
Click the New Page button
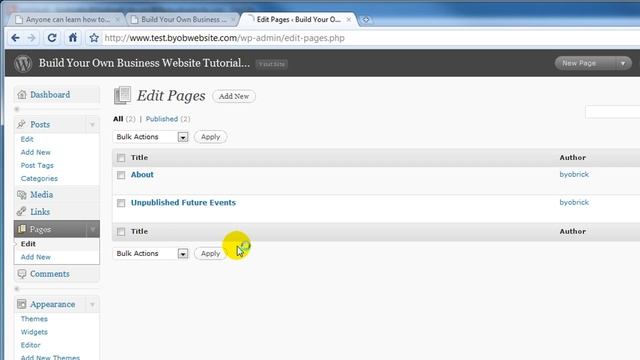579,63
